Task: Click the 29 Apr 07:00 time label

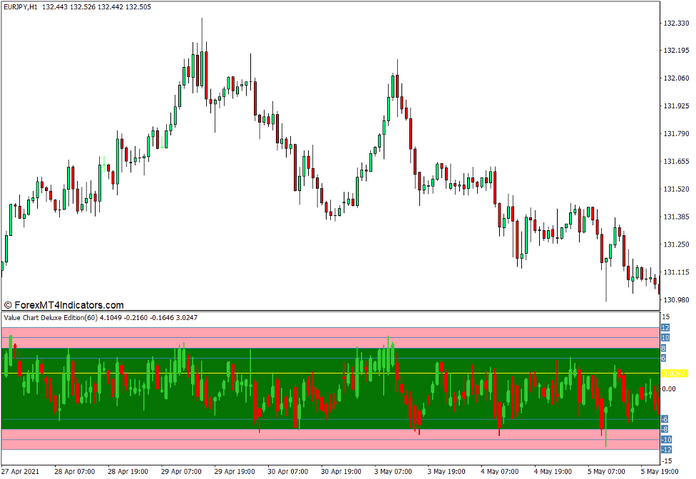Action: tap(181, 471)
